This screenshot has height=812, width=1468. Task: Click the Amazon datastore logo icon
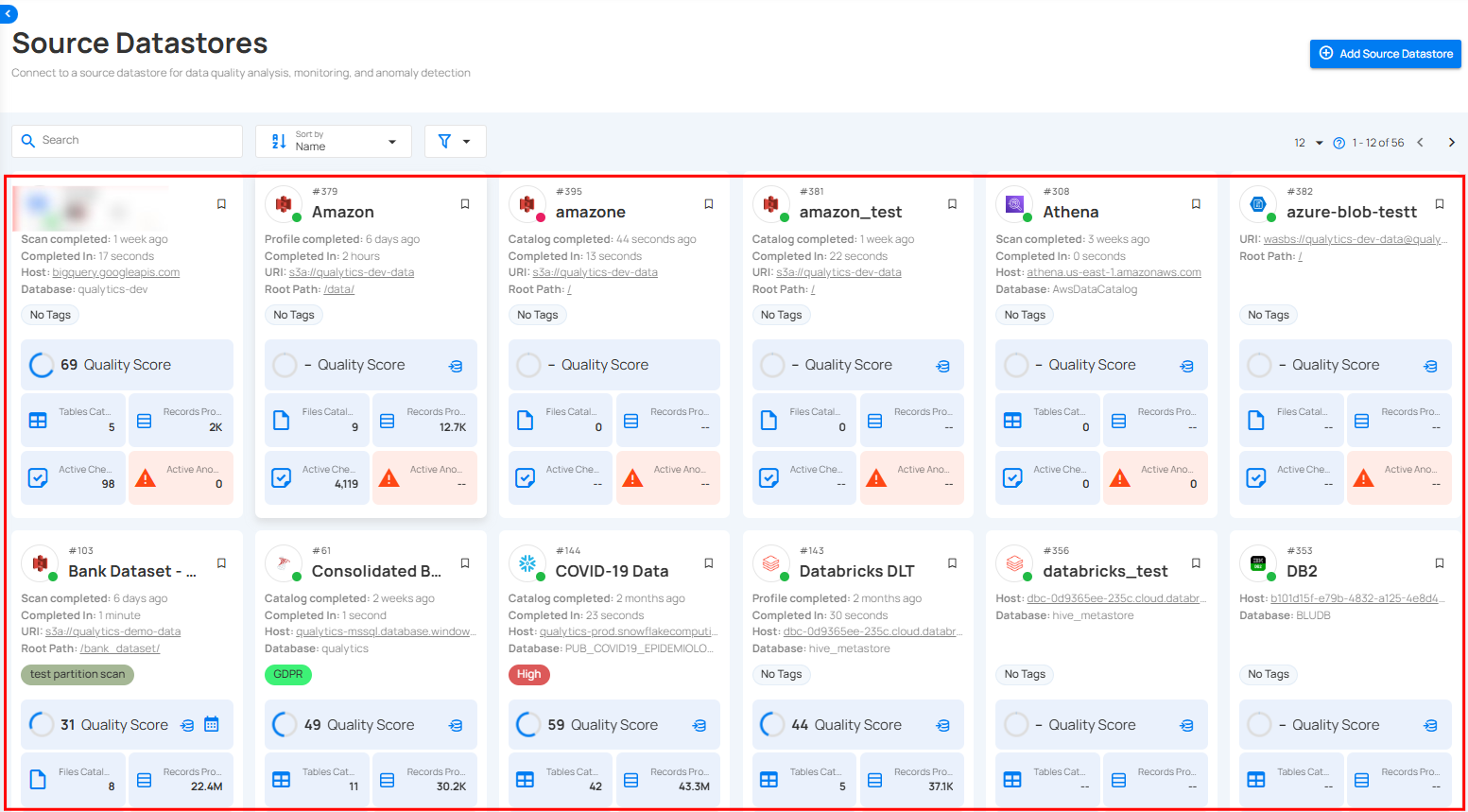tap(283, 203)
